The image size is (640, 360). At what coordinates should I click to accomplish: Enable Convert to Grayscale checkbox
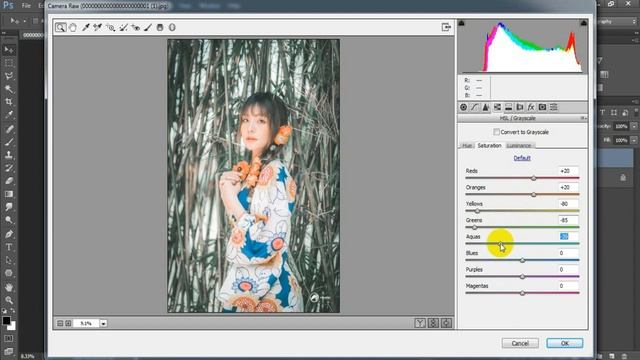[496, 132]
